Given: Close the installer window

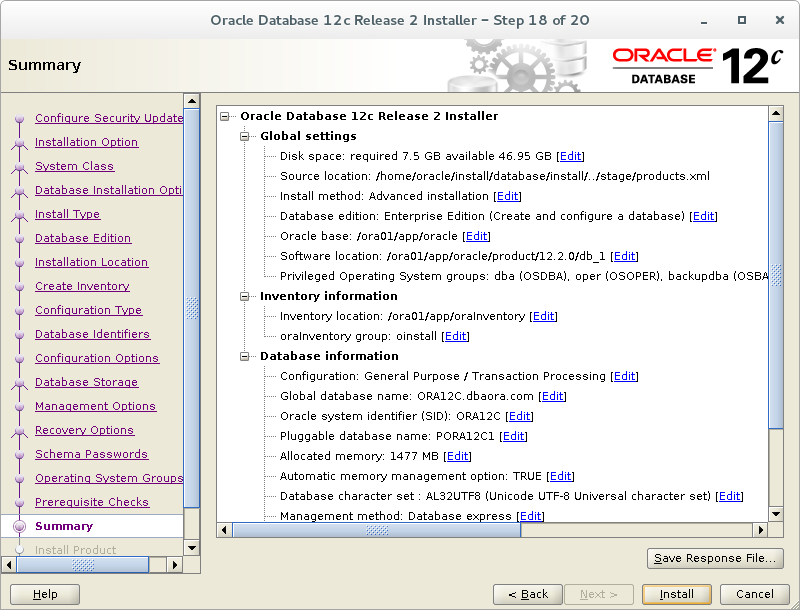Looking at the screenshot, I should coord(780,20).
